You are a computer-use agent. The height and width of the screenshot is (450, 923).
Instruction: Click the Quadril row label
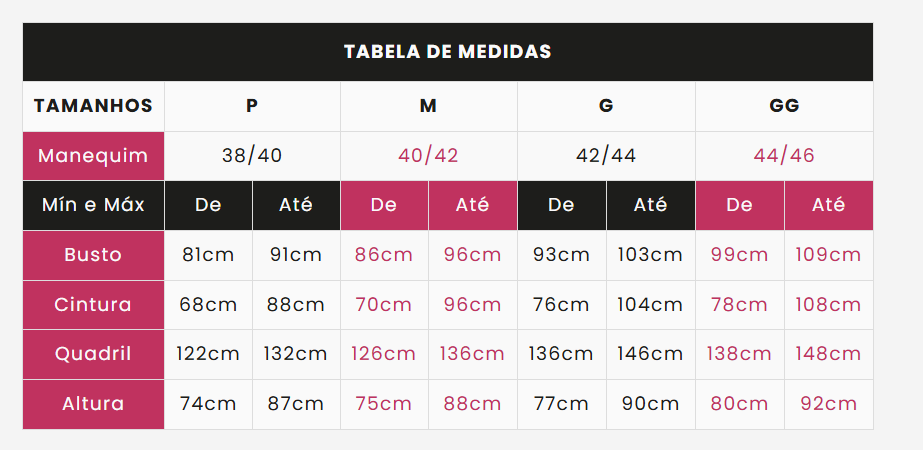(x=93, y=355)
